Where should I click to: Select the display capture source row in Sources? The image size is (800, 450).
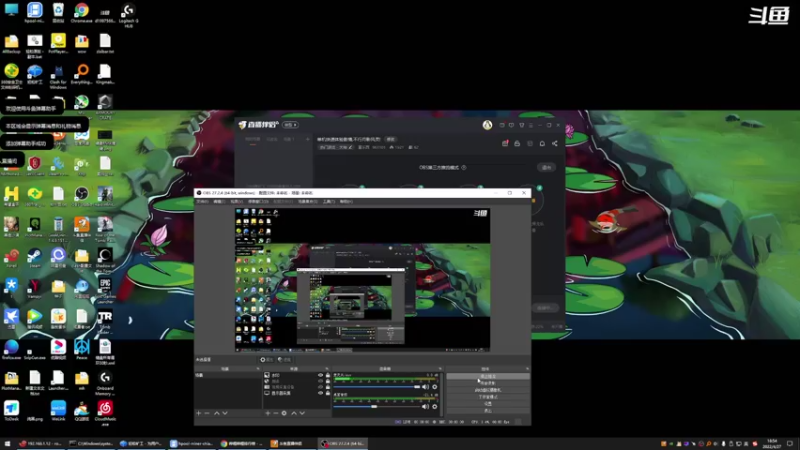click(x=297, y=393)
